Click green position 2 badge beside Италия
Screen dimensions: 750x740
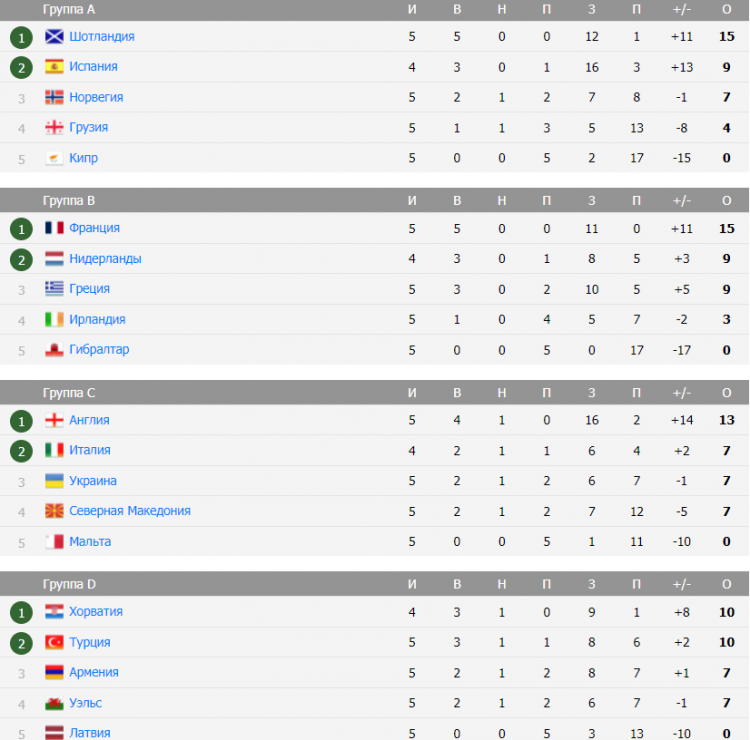(21, 451)
